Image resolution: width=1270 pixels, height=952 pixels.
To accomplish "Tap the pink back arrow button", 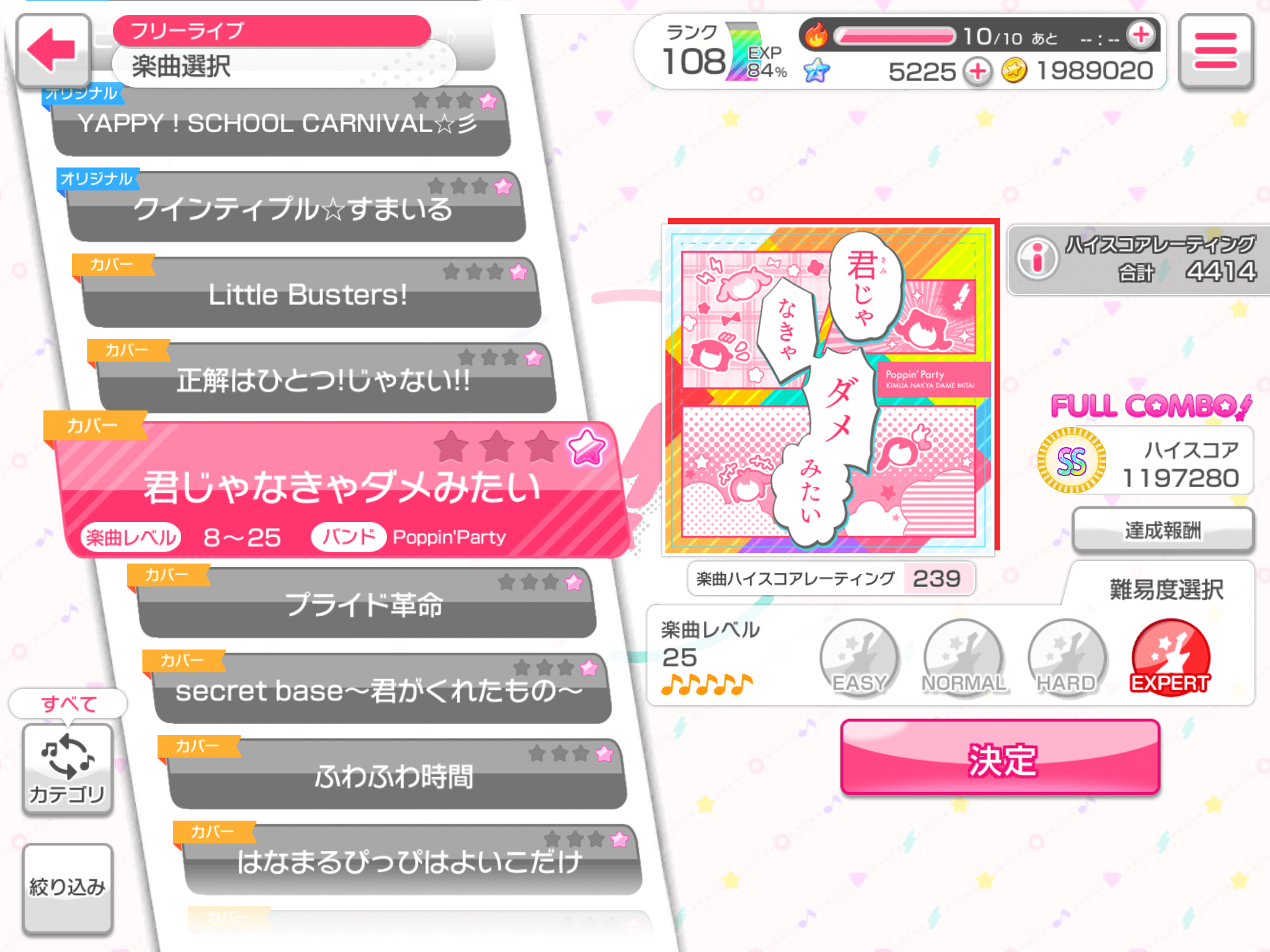I will (x=53, y=51).
